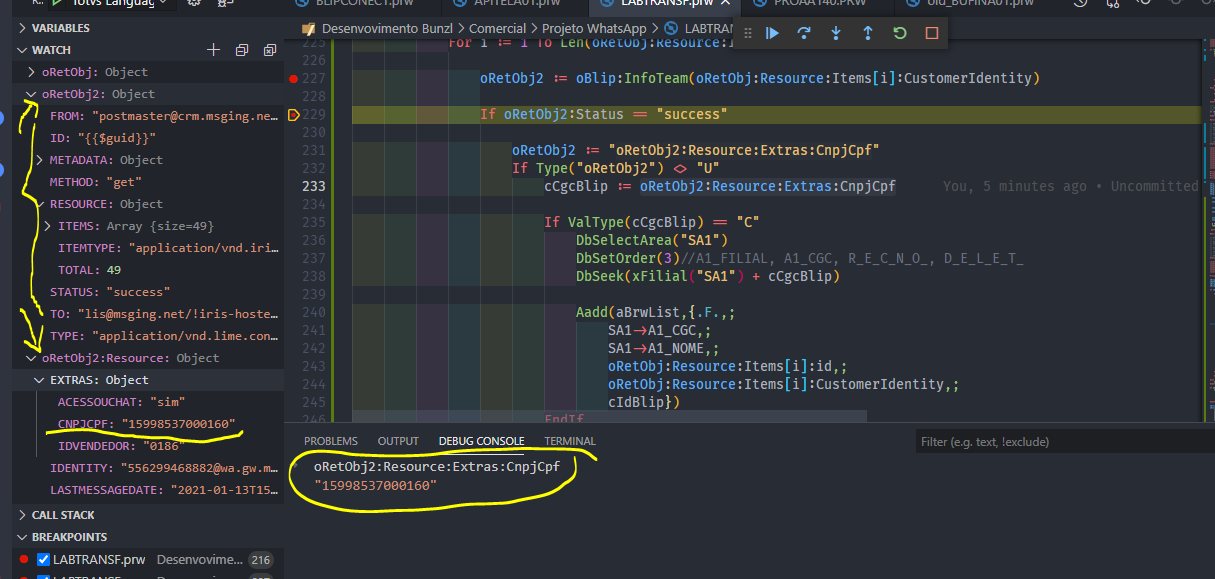The height and width of the screenshot is (579, 1215).
Task: Switch to the PROBLEMS panel tab
Action: (x=330, y=441)
